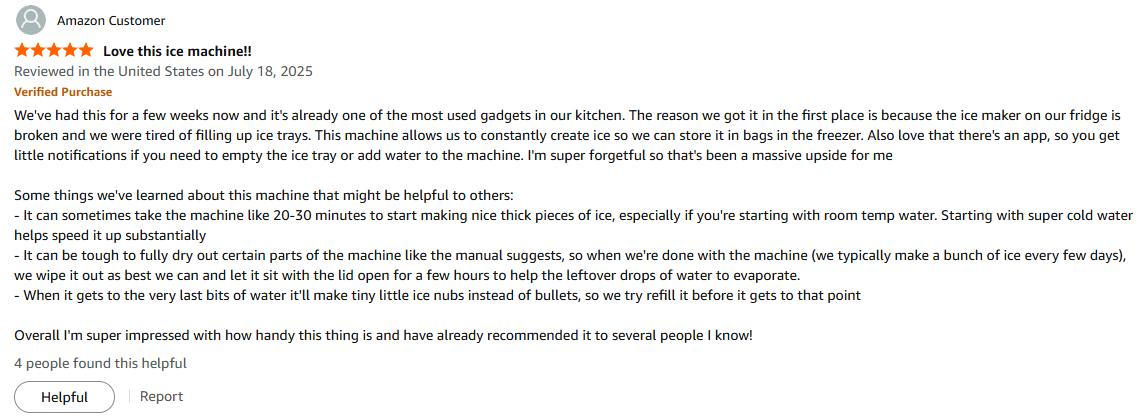Screen dimensions: 1144x417
Task: Click the opening paragraph starting "We've had this"
Action: (x=400, y=116)
